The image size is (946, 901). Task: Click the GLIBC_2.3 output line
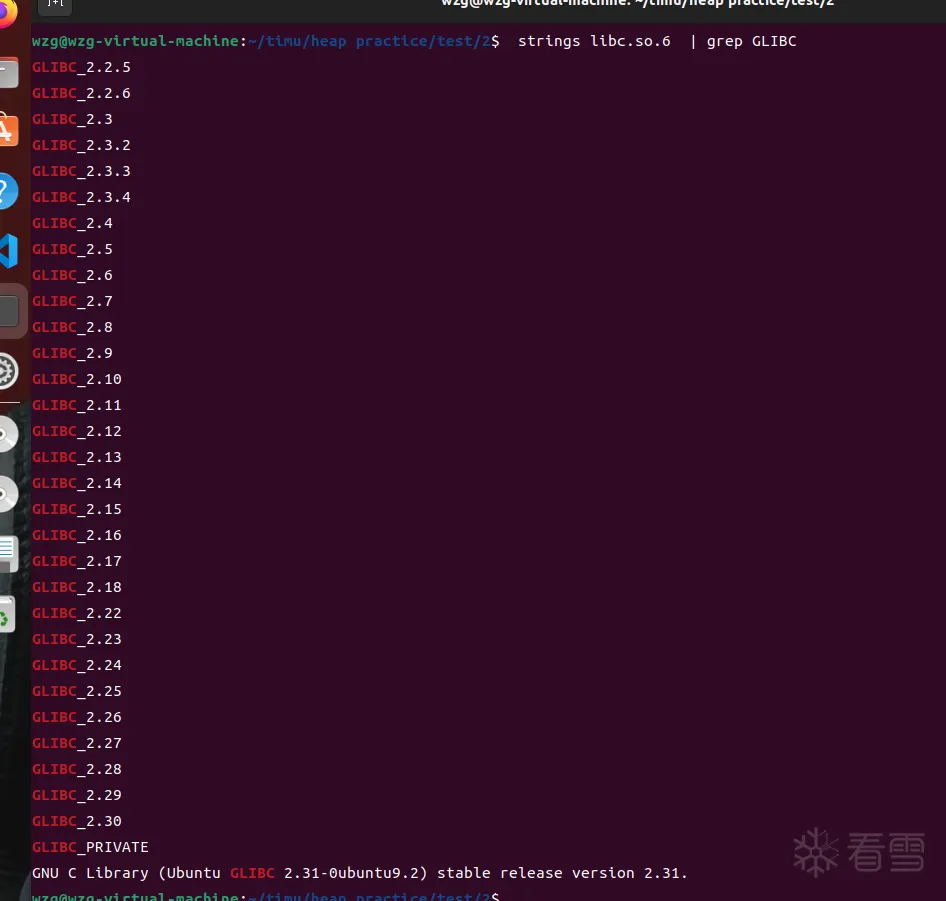72,119
